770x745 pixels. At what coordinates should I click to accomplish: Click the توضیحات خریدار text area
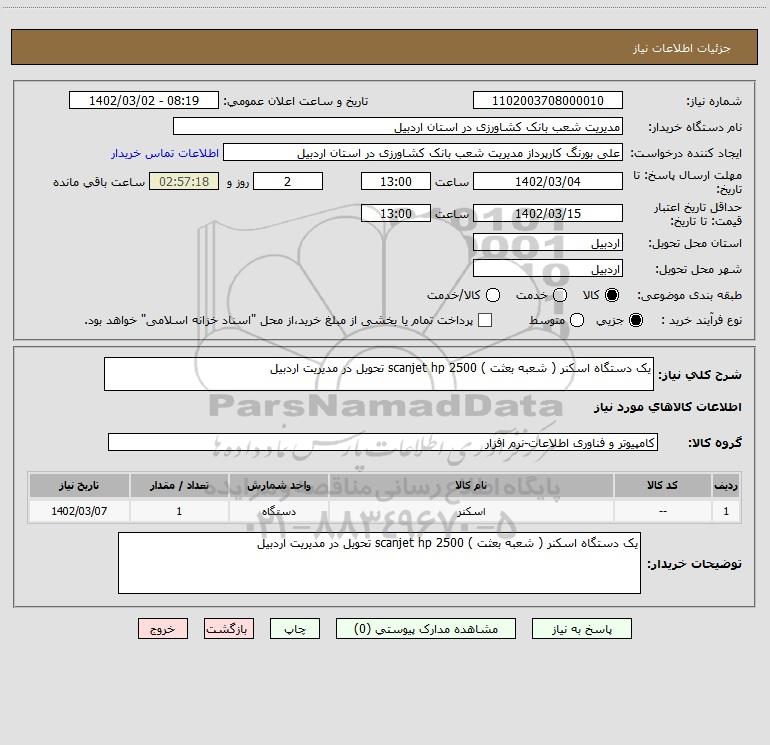pos(379,563)
